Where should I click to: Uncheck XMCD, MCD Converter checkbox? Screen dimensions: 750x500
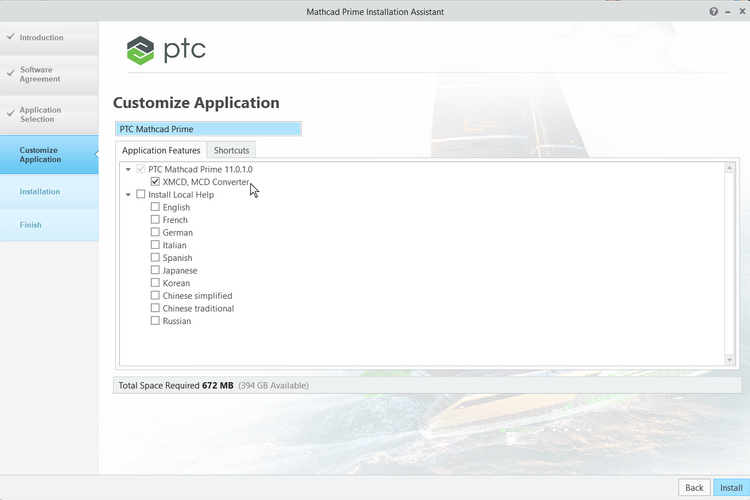pyautogui.click(x=155, y=182)
